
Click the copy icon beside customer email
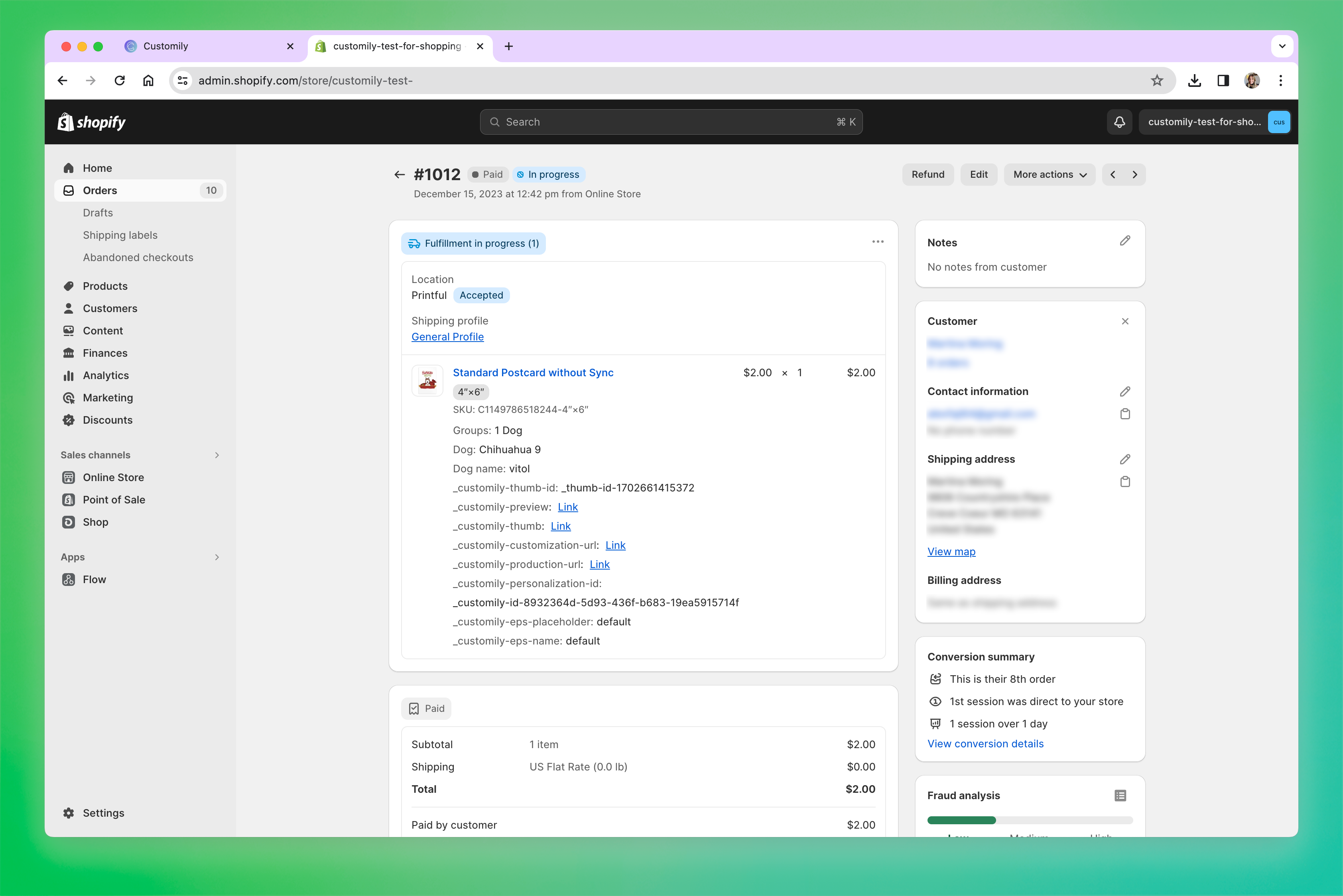point(1124,414)
